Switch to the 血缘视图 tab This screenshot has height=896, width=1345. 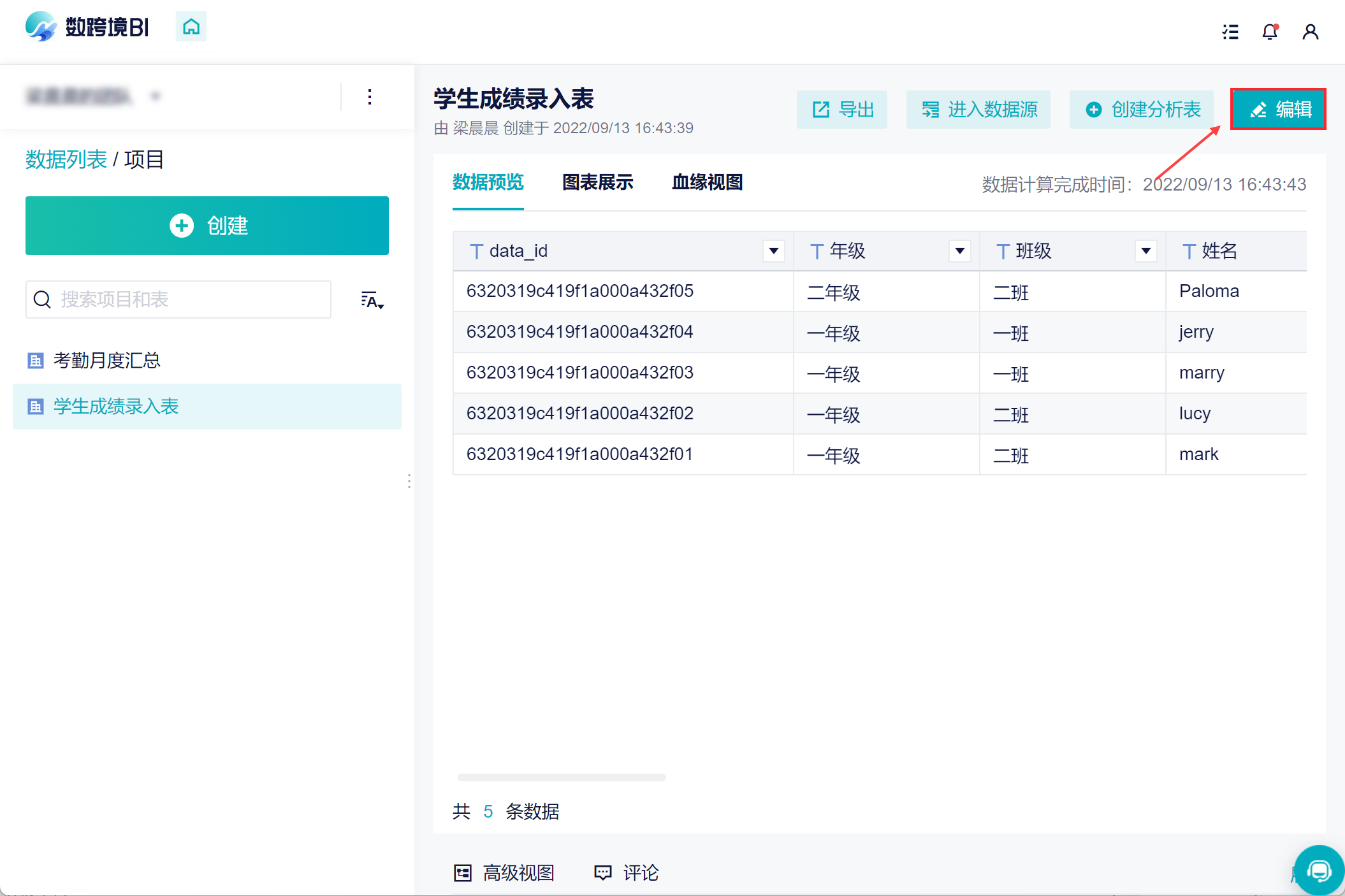(x=707, y=182)
